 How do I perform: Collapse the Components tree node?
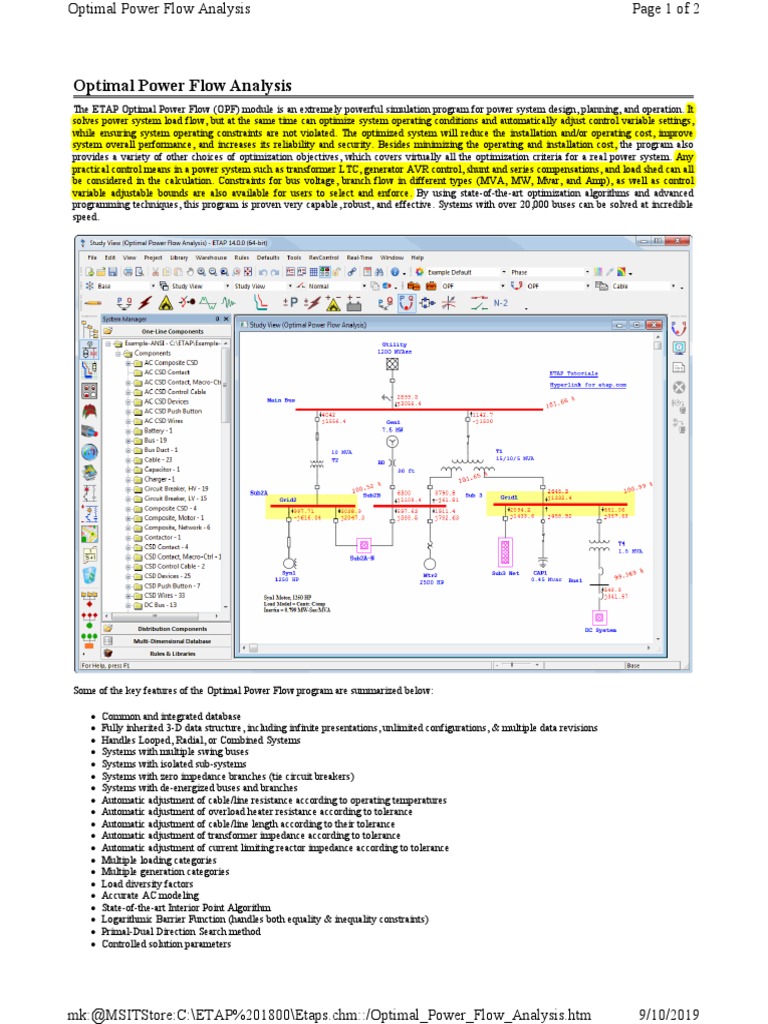coord(118,353)
